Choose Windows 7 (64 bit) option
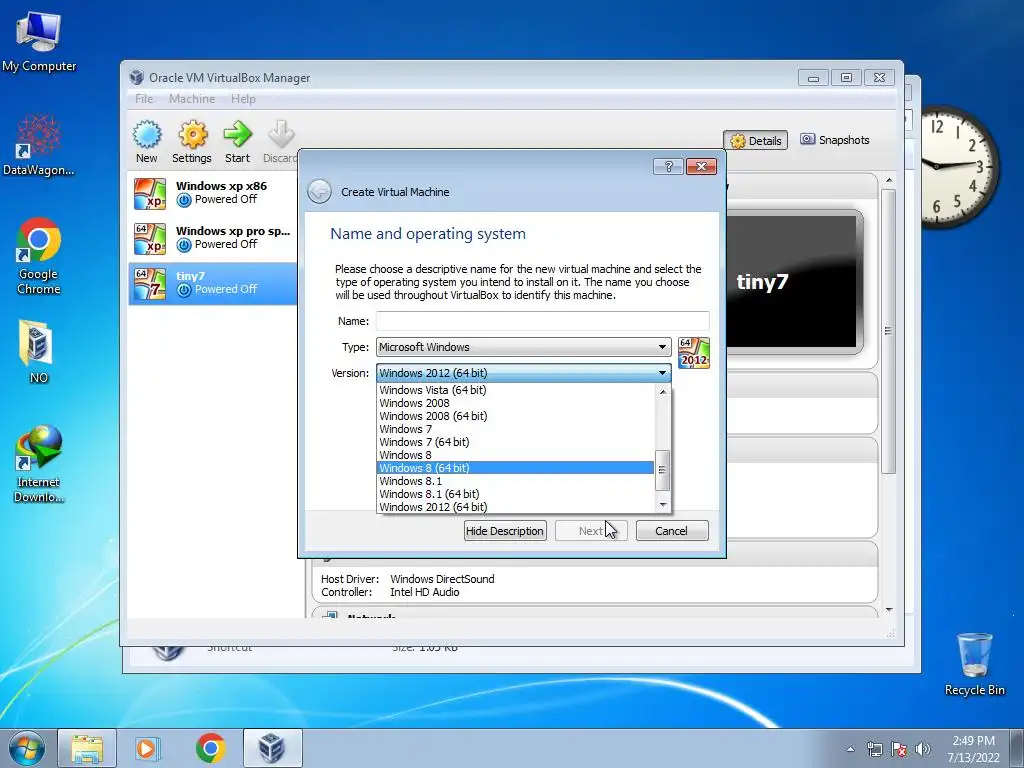The width and height of the screenshot is (1024, 768). pos(515,442)
